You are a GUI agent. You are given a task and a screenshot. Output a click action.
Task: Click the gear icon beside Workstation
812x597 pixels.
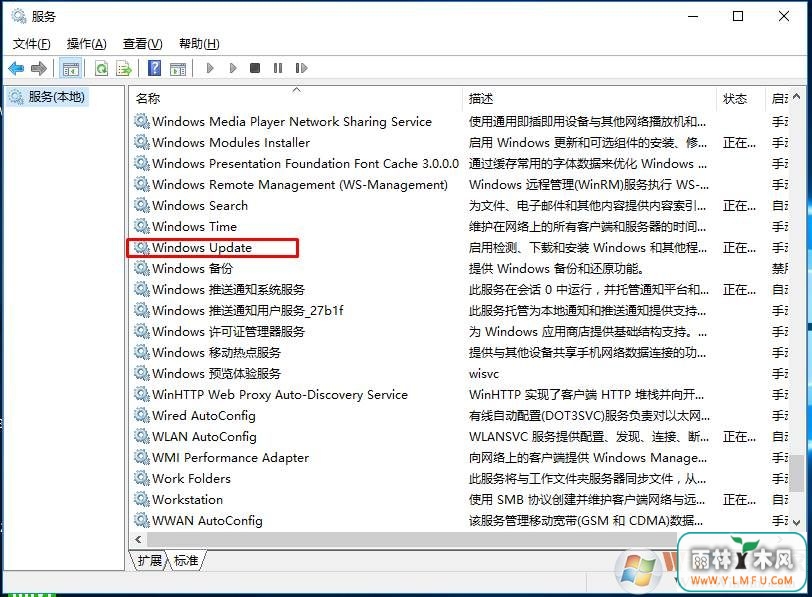click(141, 499)
